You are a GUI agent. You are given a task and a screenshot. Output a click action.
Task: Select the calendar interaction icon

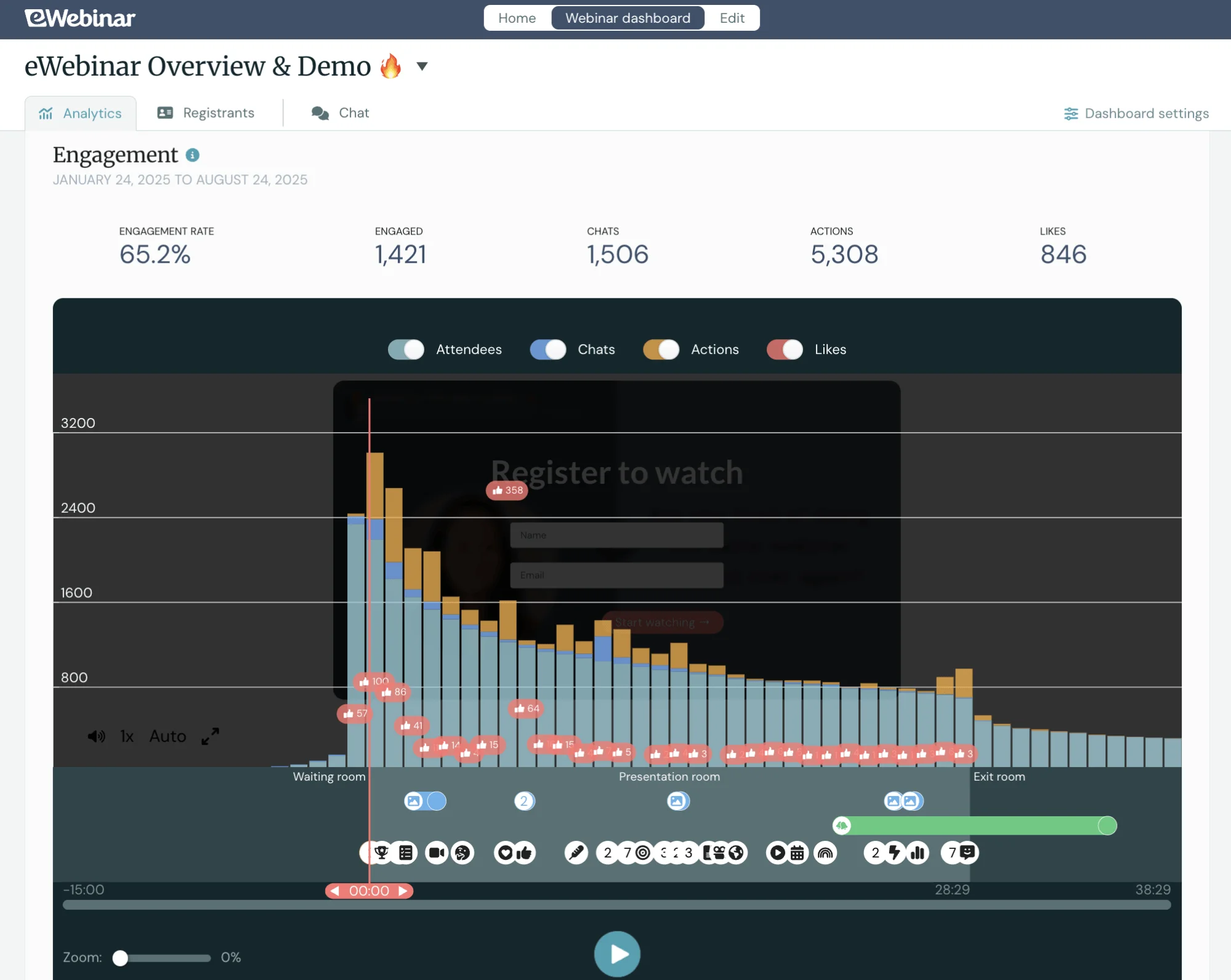coord(797,853)
